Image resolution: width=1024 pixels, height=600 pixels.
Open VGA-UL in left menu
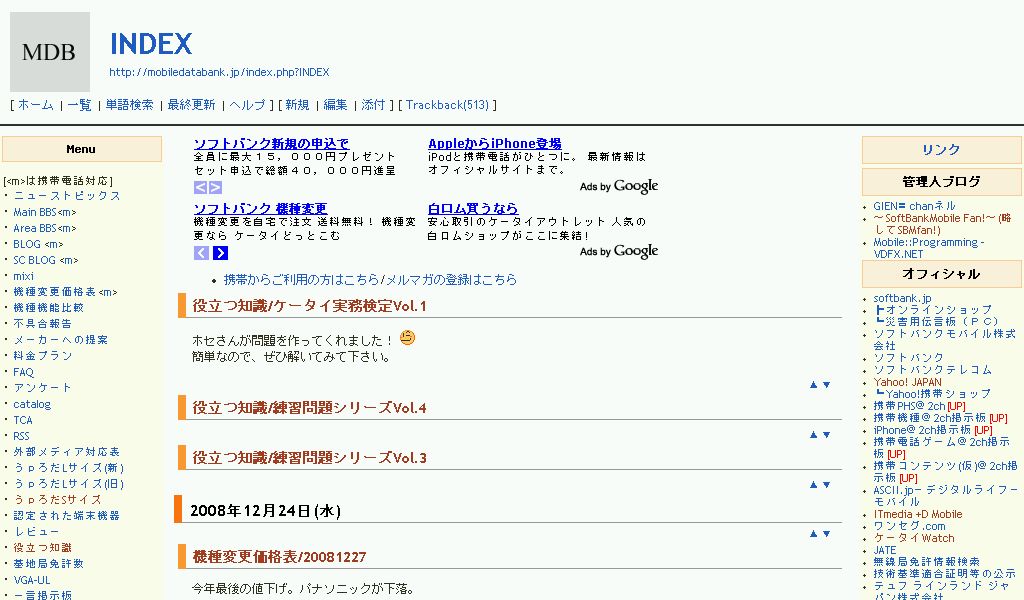(x=32, y=580)
